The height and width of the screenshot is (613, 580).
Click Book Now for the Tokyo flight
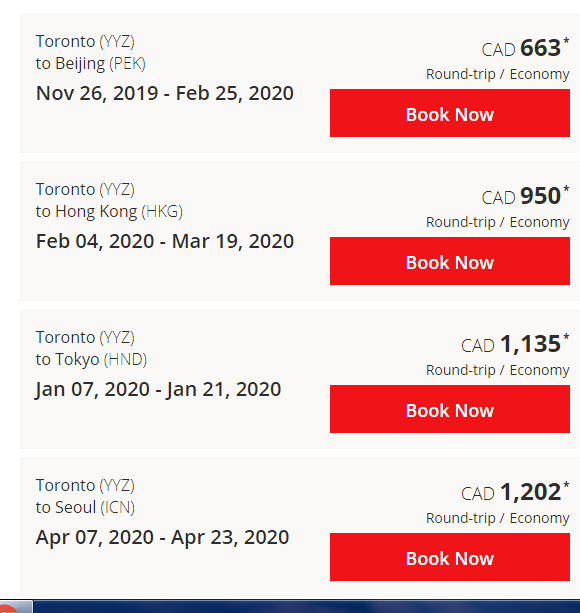[x=449, y=409]
